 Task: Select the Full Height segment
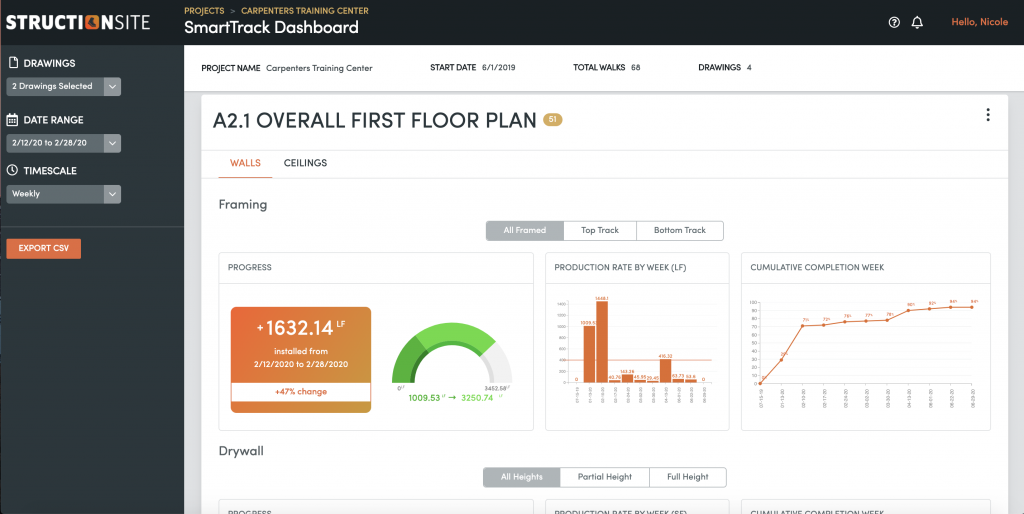(x=688, y=477)
